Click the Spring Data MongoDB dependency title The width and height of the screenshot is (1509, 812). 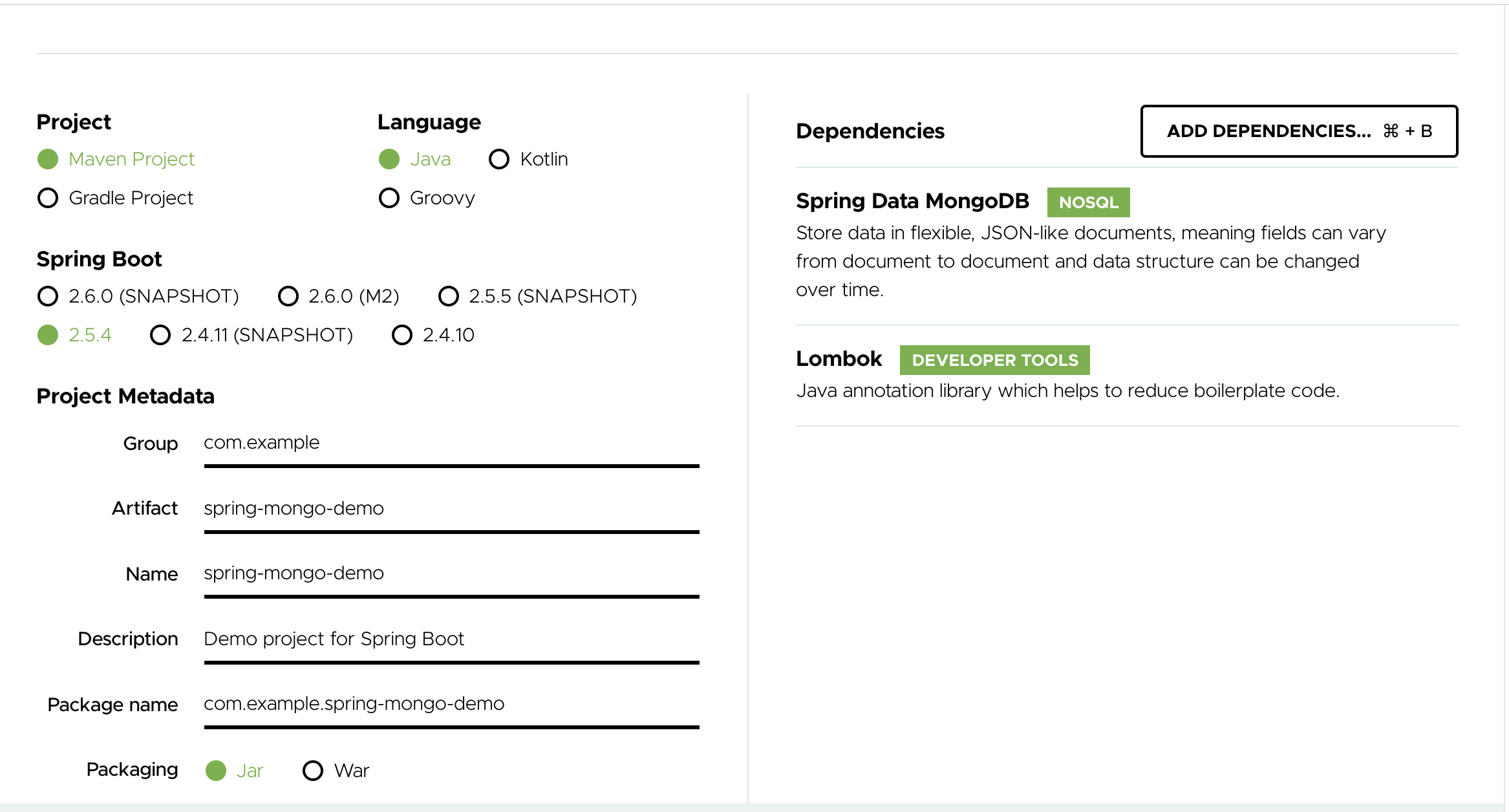[912, 201]
